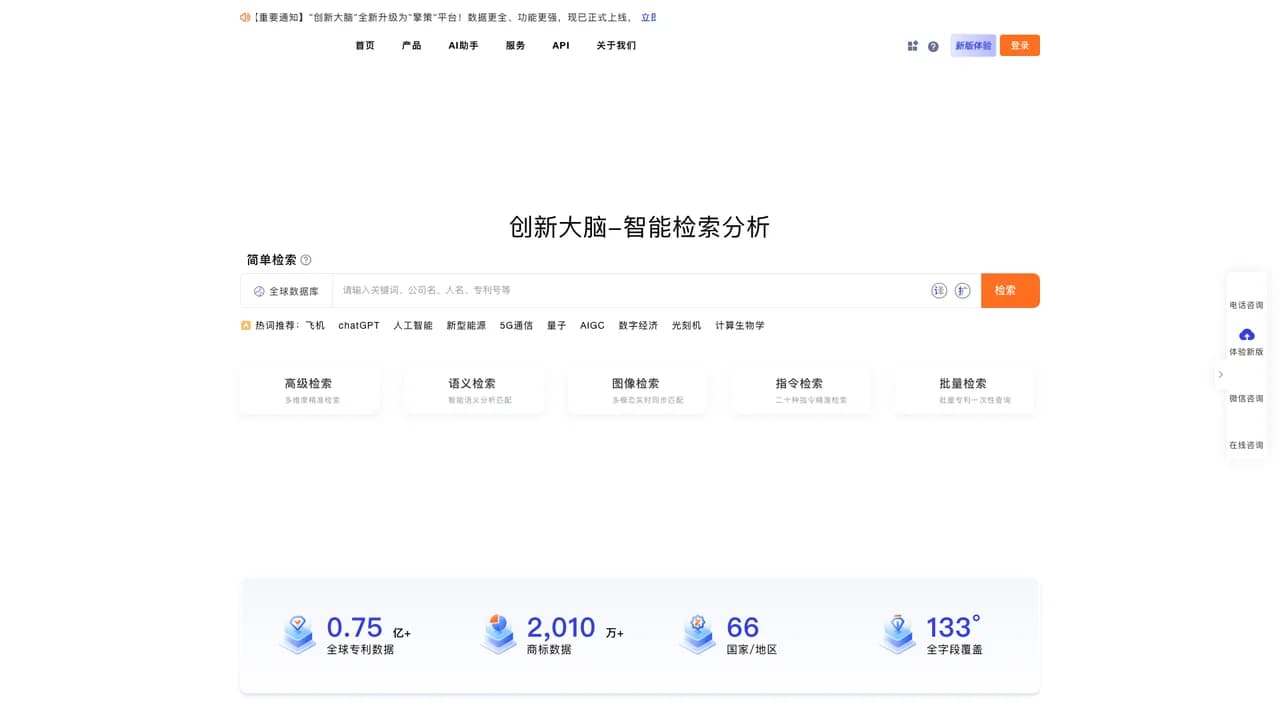
Task: Click the help icon beside 简单检索
Action: coord(306,260)
